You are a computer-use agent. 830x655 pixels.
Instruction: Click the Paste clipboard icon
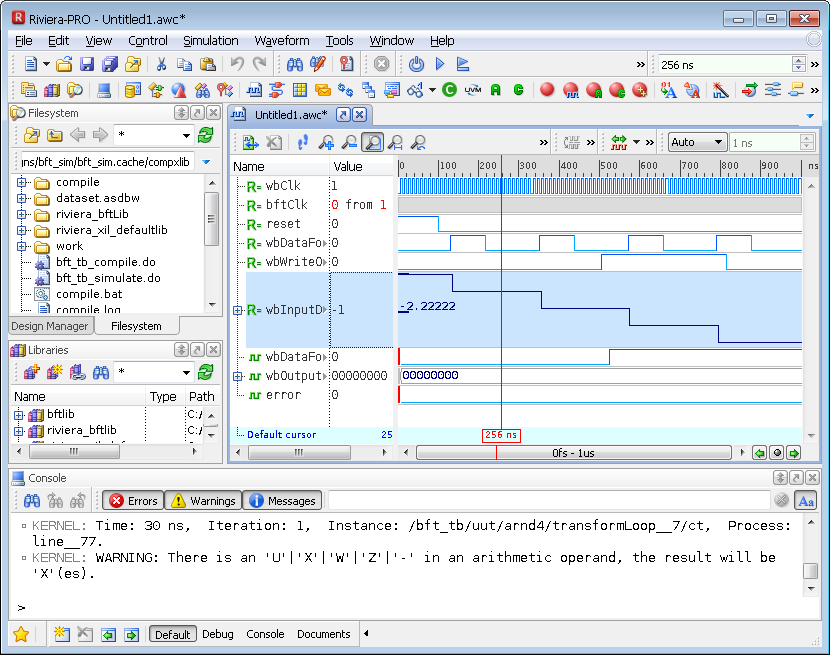[208, 65]
